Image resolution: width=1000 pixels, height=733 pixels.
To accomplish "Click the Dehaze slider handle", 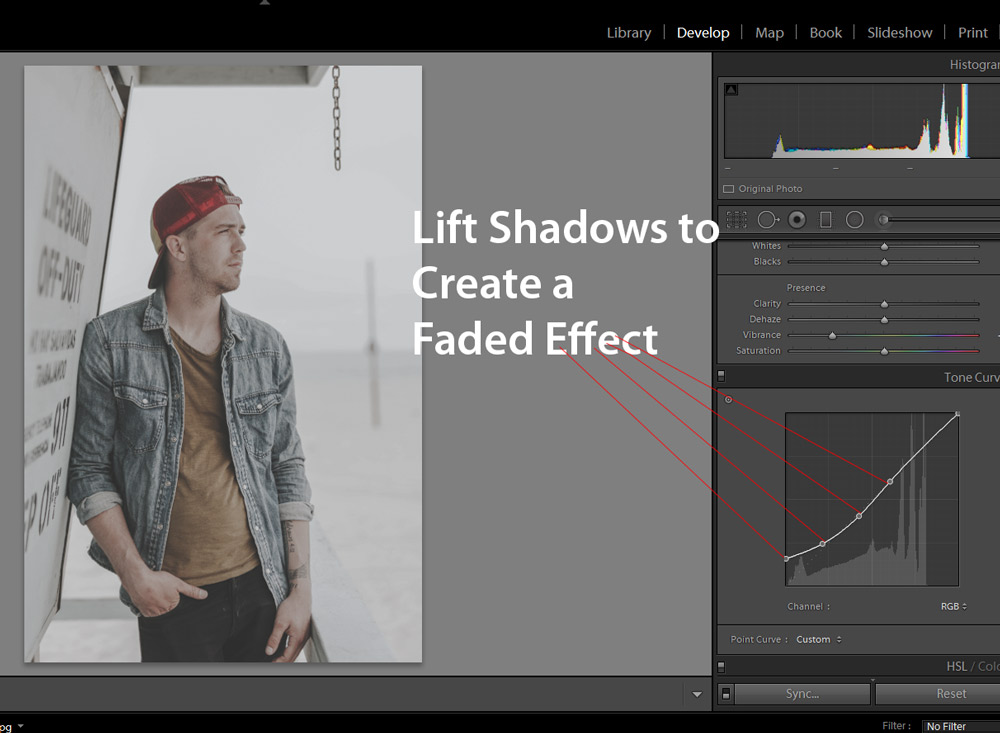I will [x=885, y=320].
